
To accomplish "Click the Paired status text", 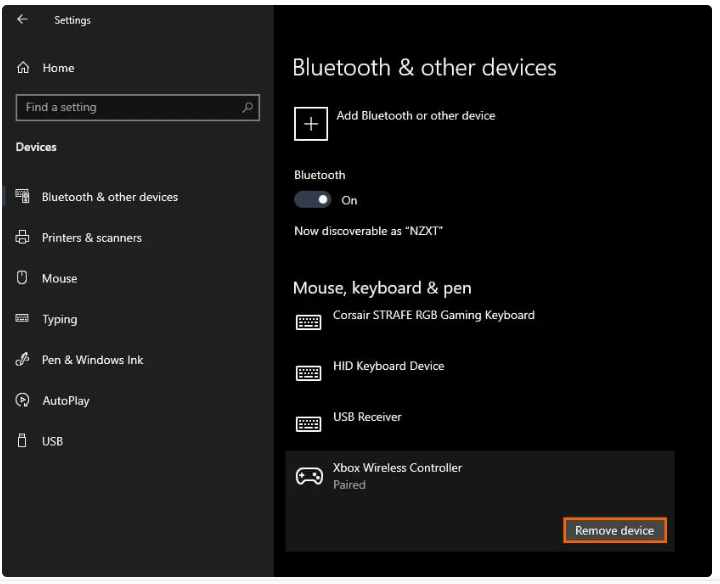I will click(x=349, y=485).
